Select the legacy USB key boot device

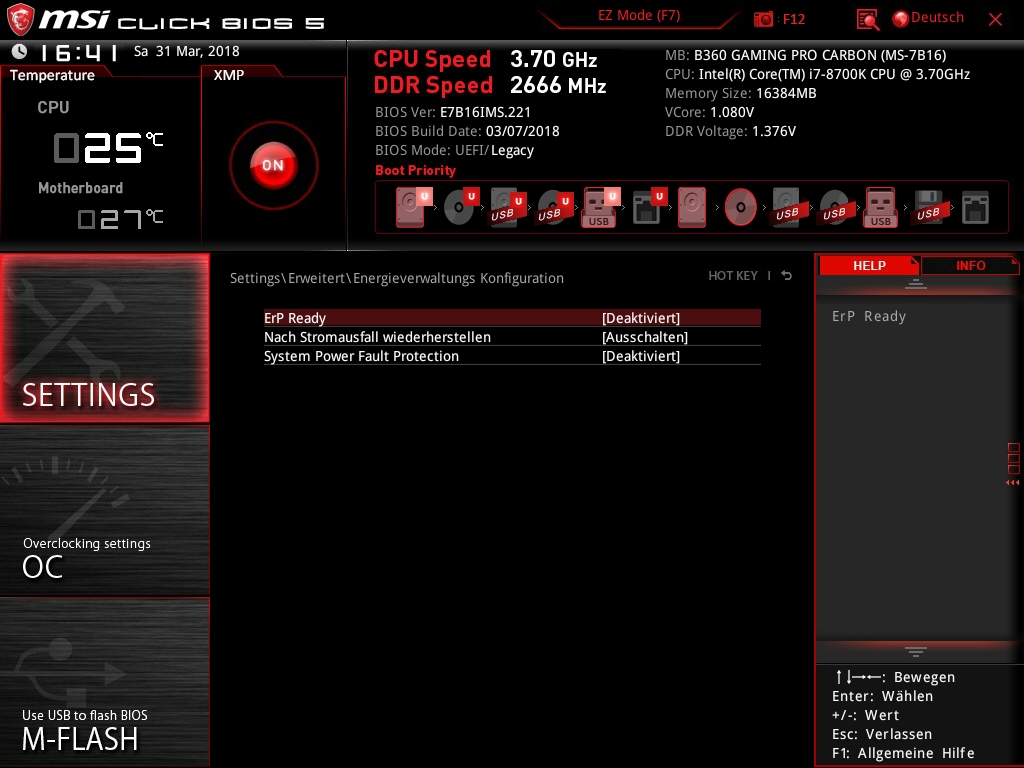(x=880, y=207)
